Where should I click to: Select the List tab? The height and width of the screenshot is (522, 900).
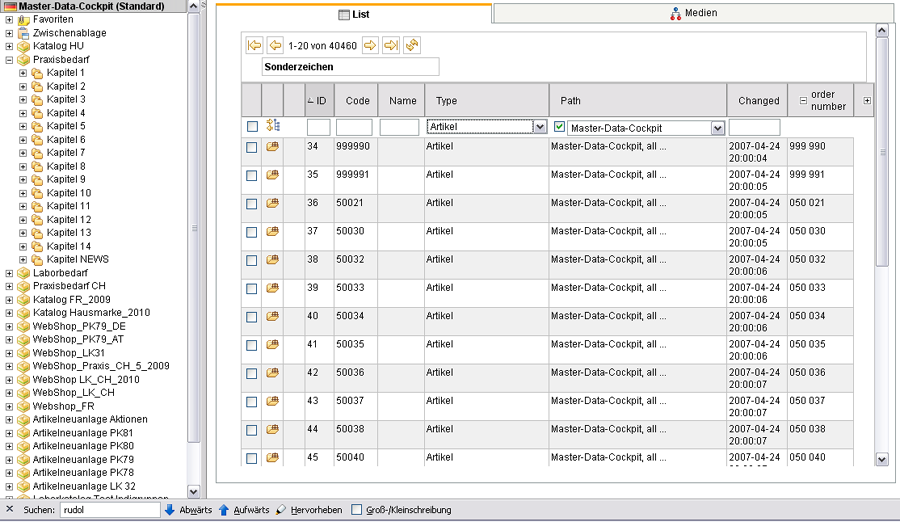354,14
